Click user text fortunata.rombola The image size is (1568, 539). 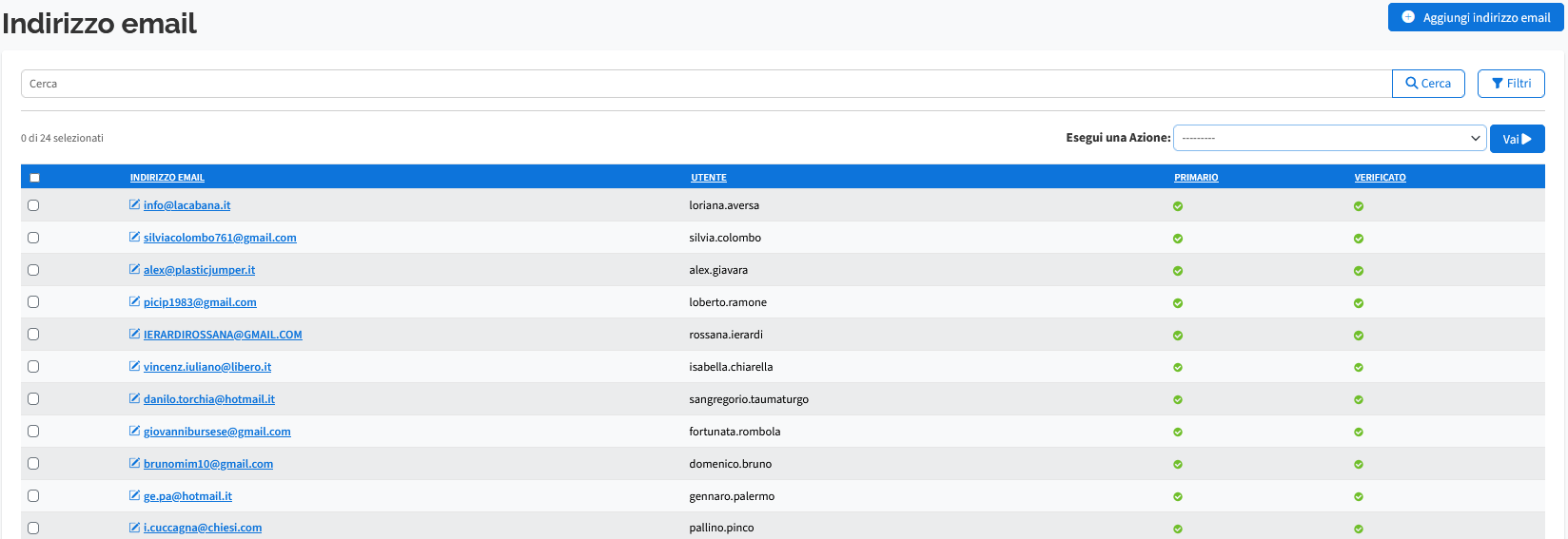click(735, 432)
